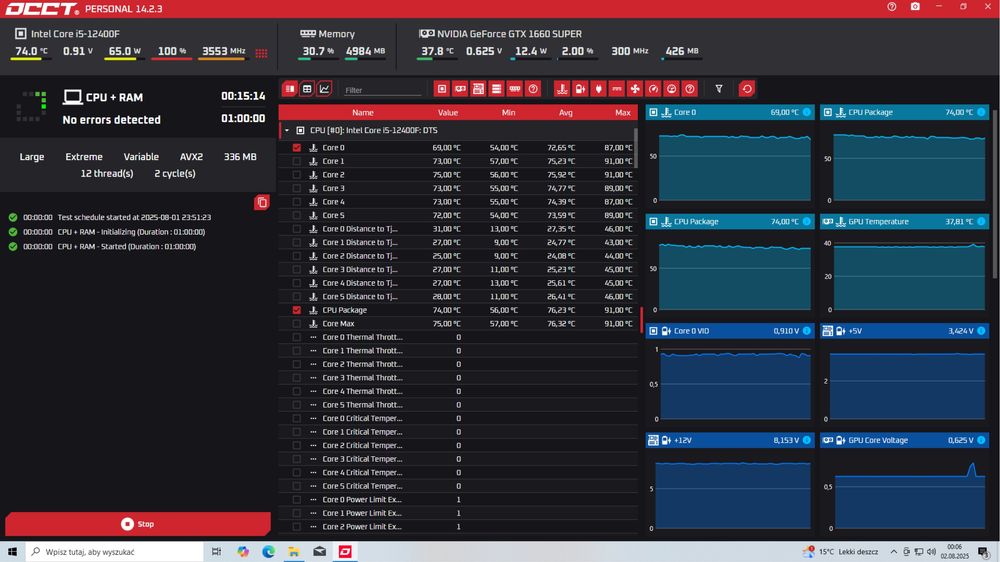Viewport: 1000px width, 562px height.
Task: Sort the table by Name column
Action: tap(363, 112)
